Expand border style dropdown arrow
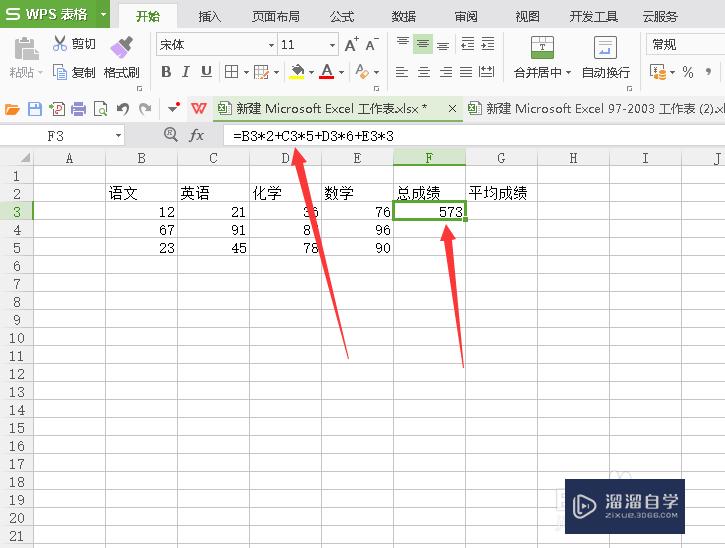The height and width of the screenshot is (548, 725). click(246, 73)
